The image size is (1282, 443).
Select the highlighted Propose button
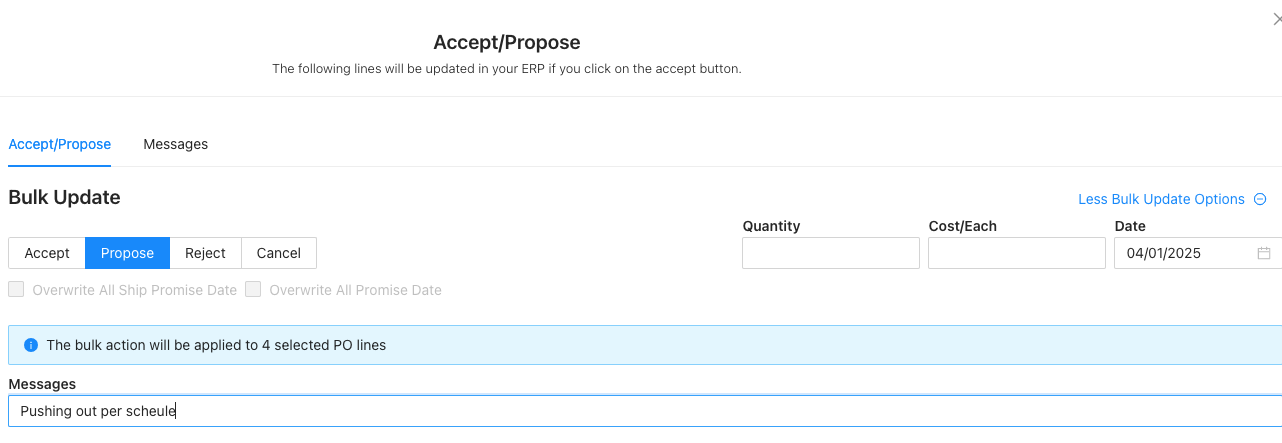127,253
